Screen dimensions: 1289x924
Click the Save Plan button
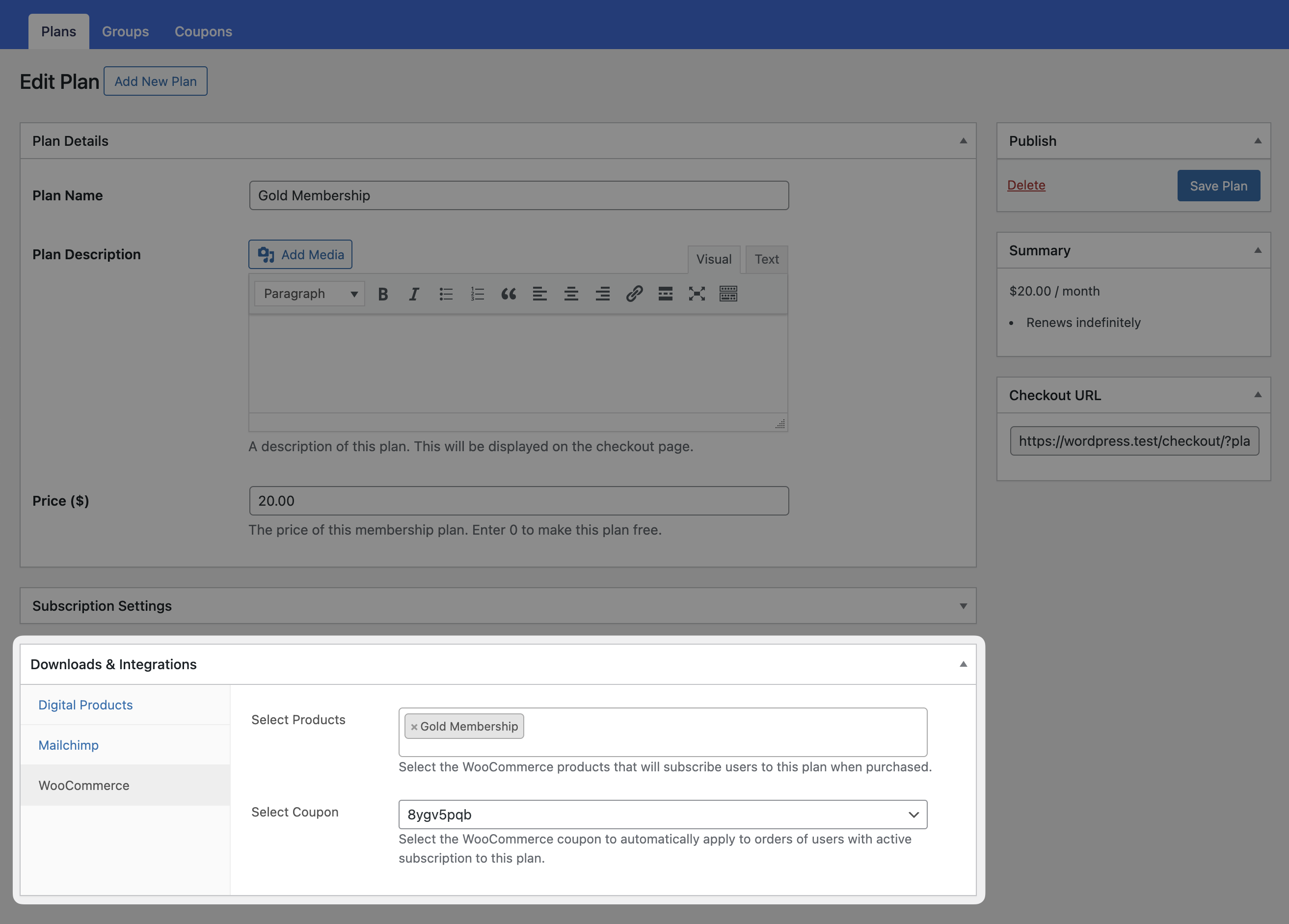point(1218,186)
